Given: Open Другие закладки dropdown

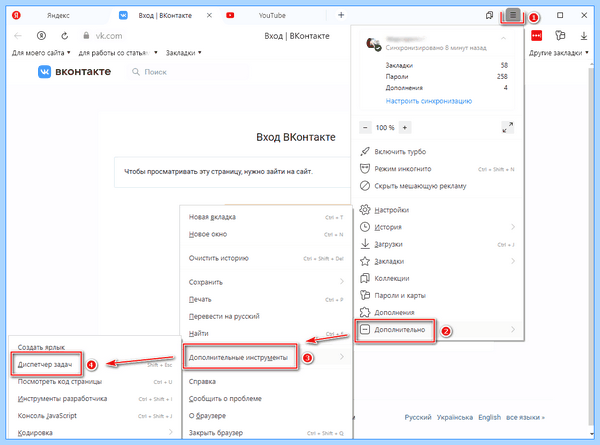Looking at the screenshot, I should pyautogui.click(x=559, y=53).
